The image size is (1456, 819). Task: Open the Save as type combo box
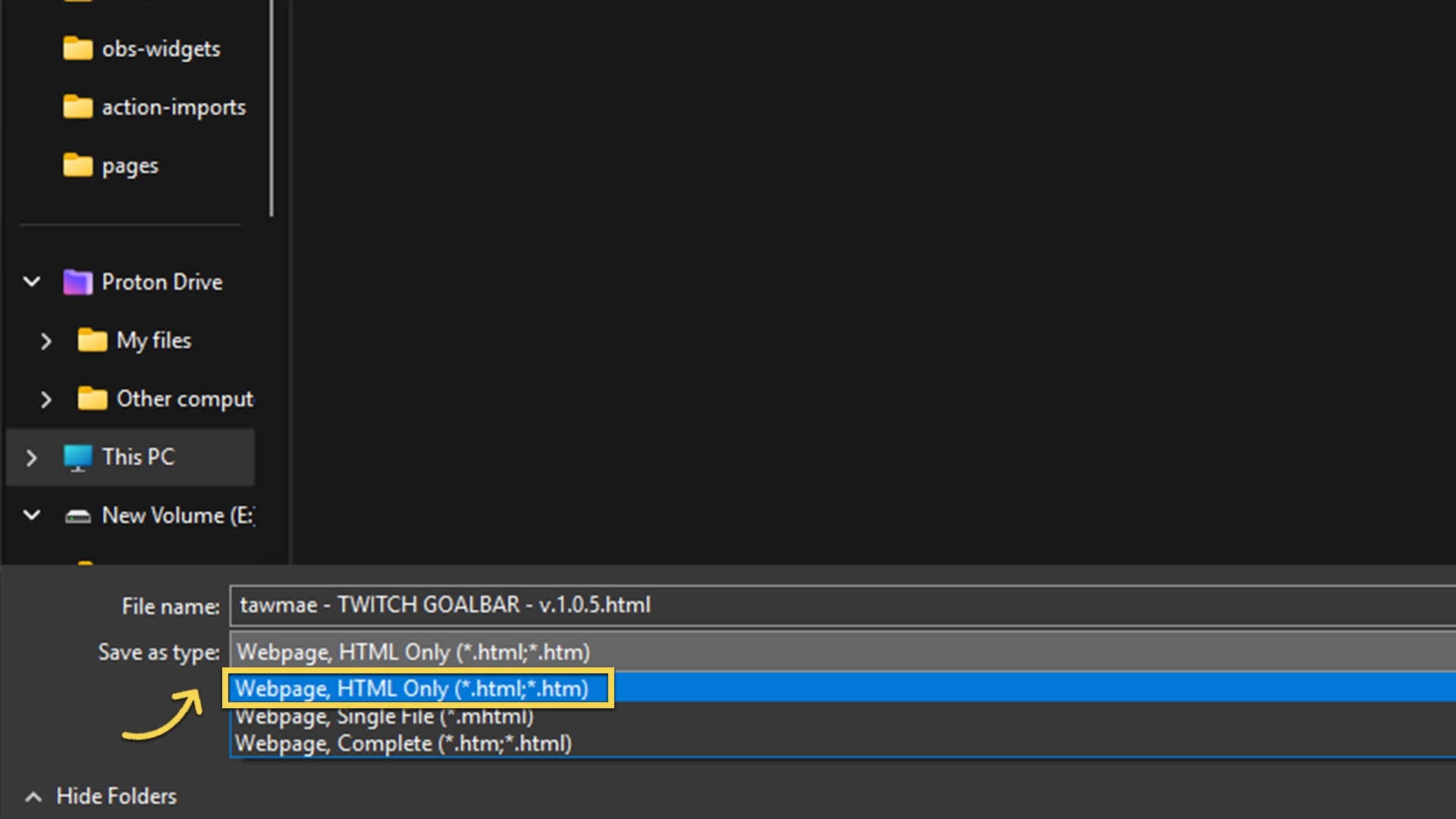843,651
